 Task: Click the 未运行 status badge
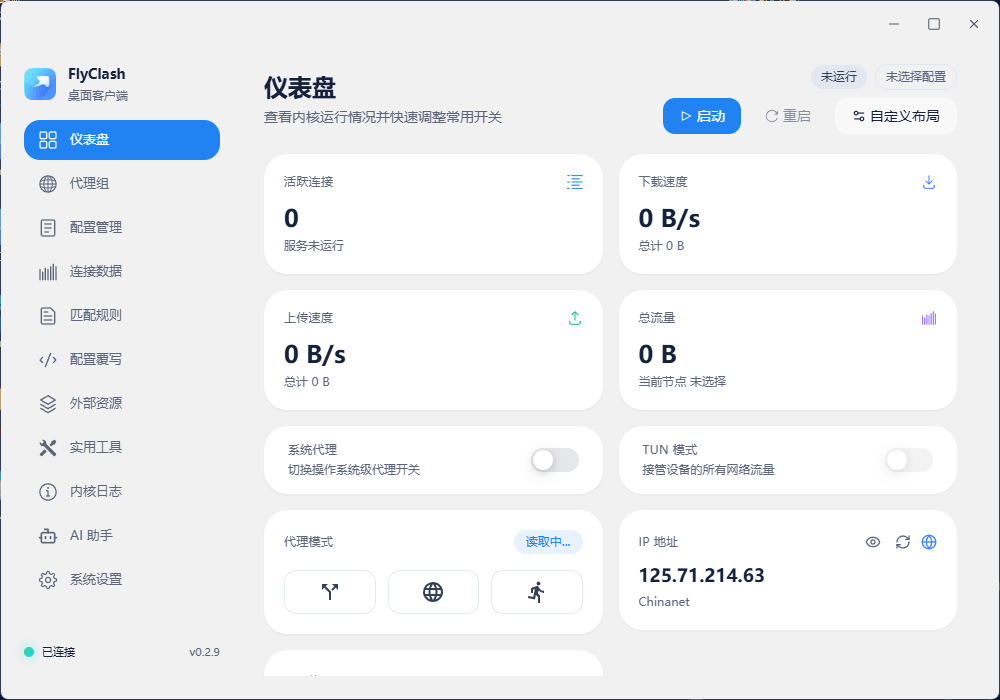click(x=839, y=77)
